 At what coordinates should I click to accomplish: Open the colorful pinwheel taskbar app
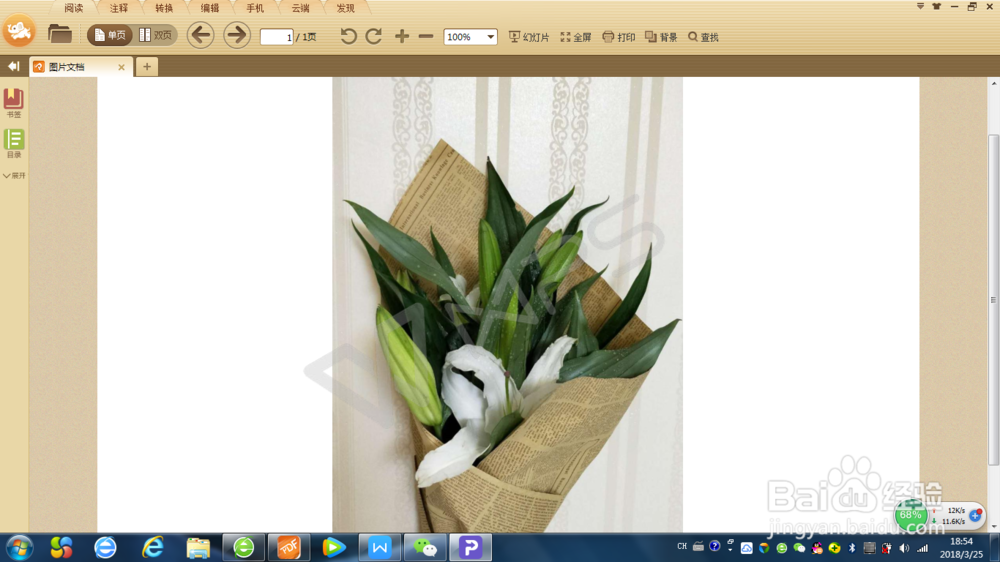61,547
